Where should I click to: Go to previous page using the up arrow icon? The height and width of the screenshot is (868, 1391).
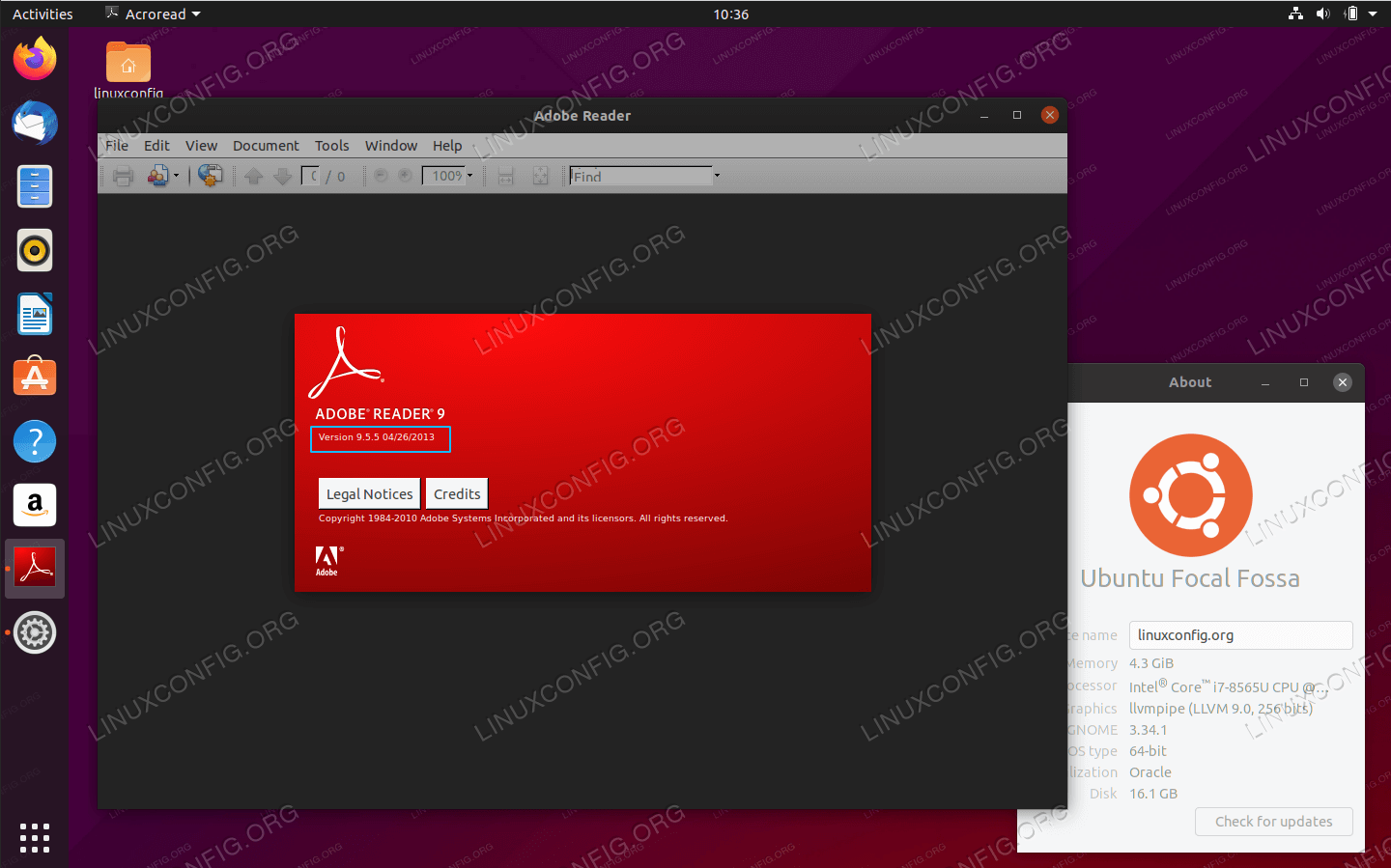(254, 176)
